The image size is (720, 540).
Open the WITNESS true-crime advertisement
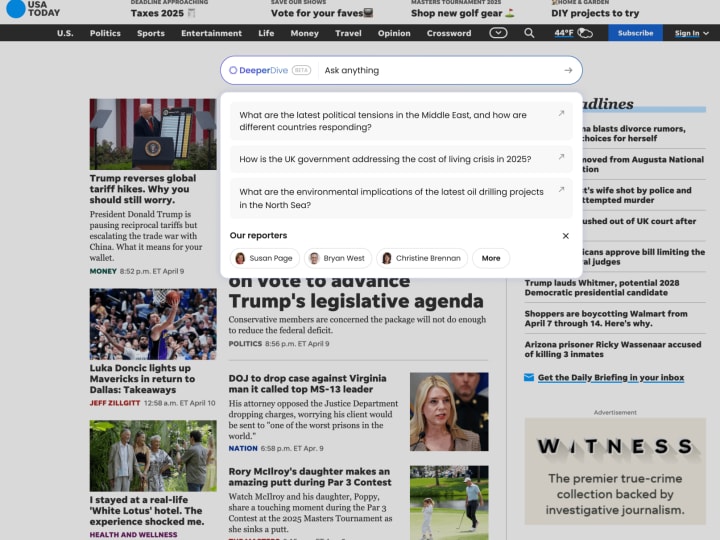pos(615,471)
